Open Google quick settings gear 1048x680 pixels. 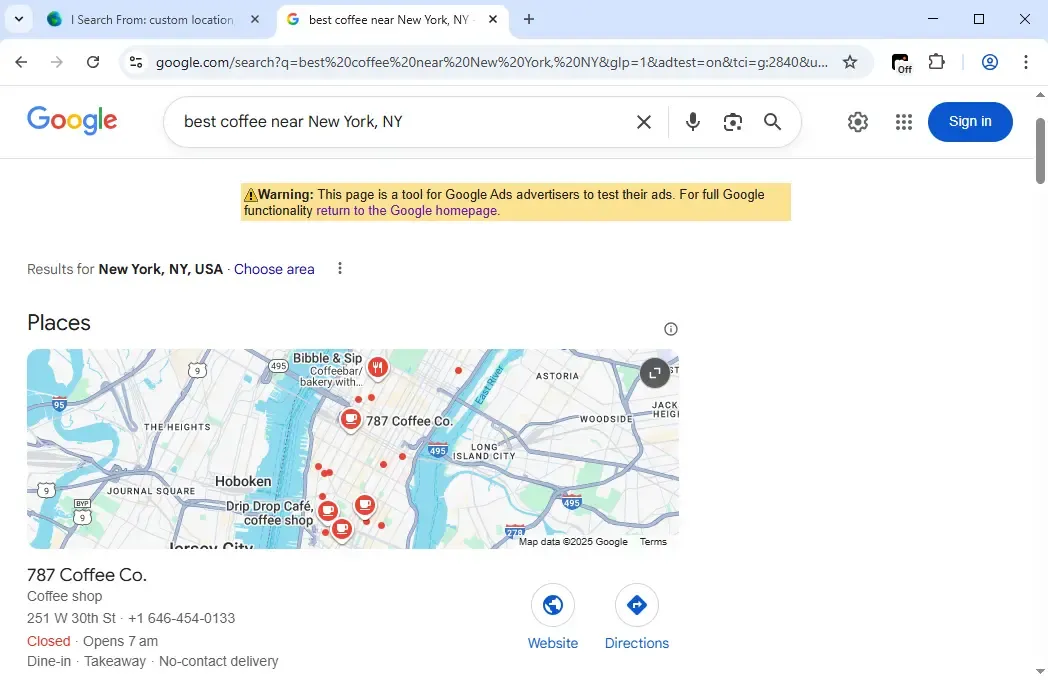(858, 122)
